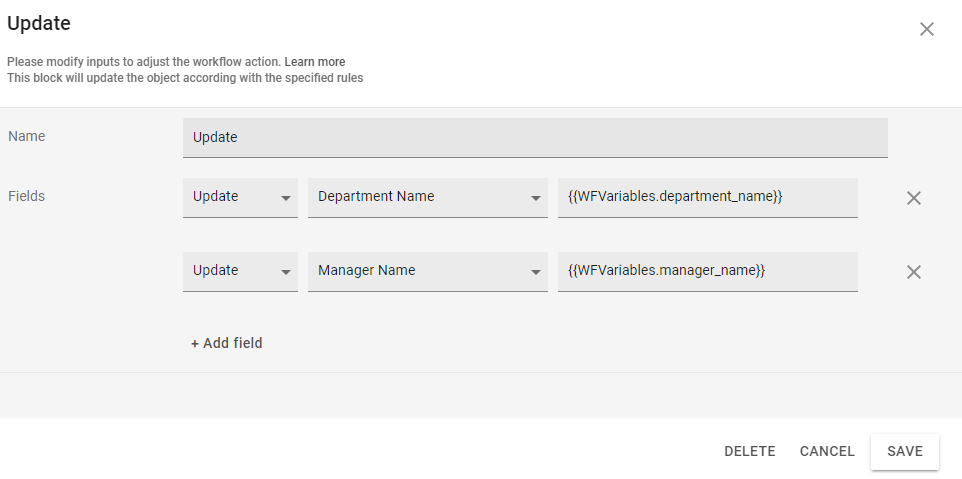This screenshot has height=479, width=962.
Task: Close the Update dialog with the X icon
Action: [x=926, y=29]
